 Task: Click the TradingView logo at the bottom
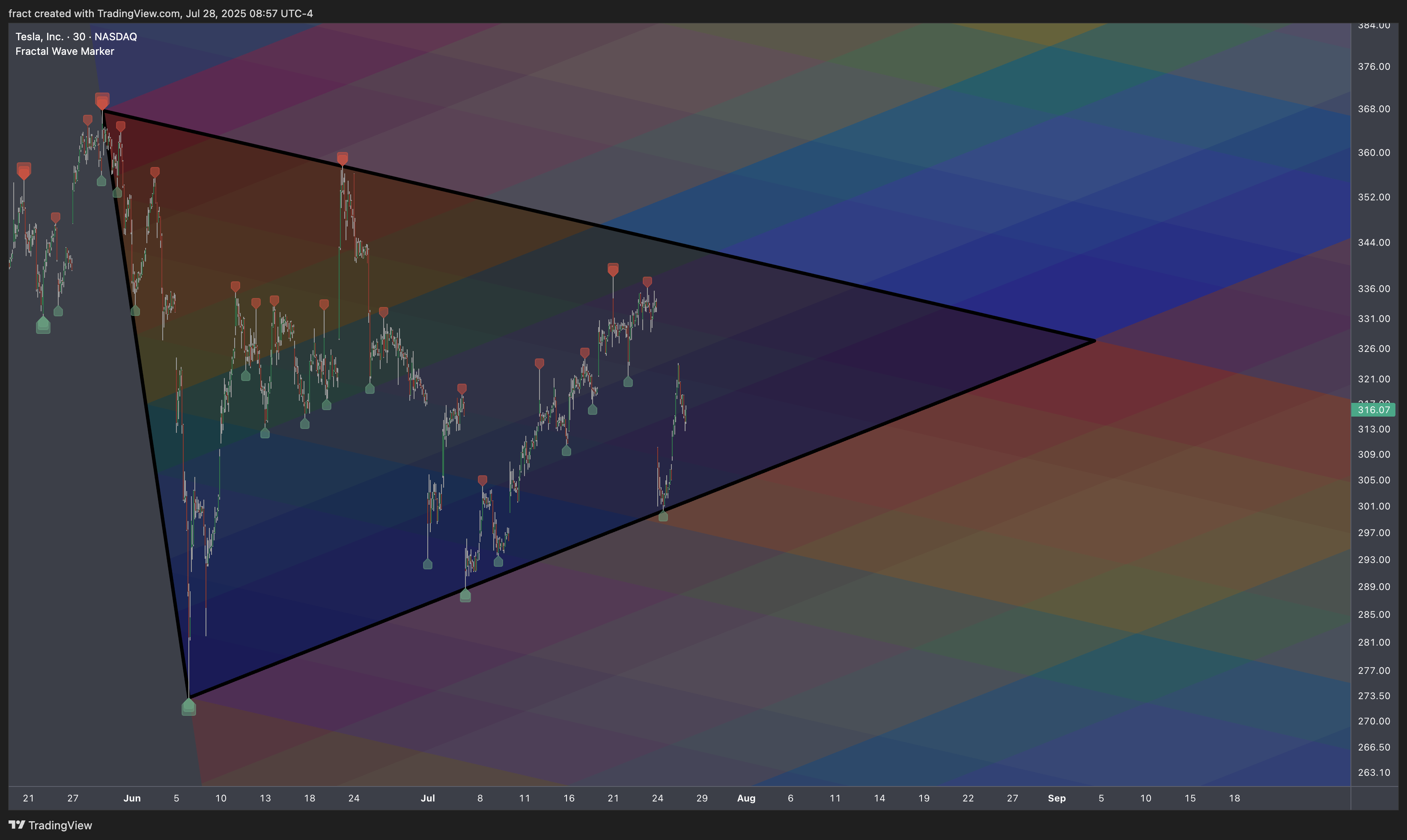coord(50,825)
